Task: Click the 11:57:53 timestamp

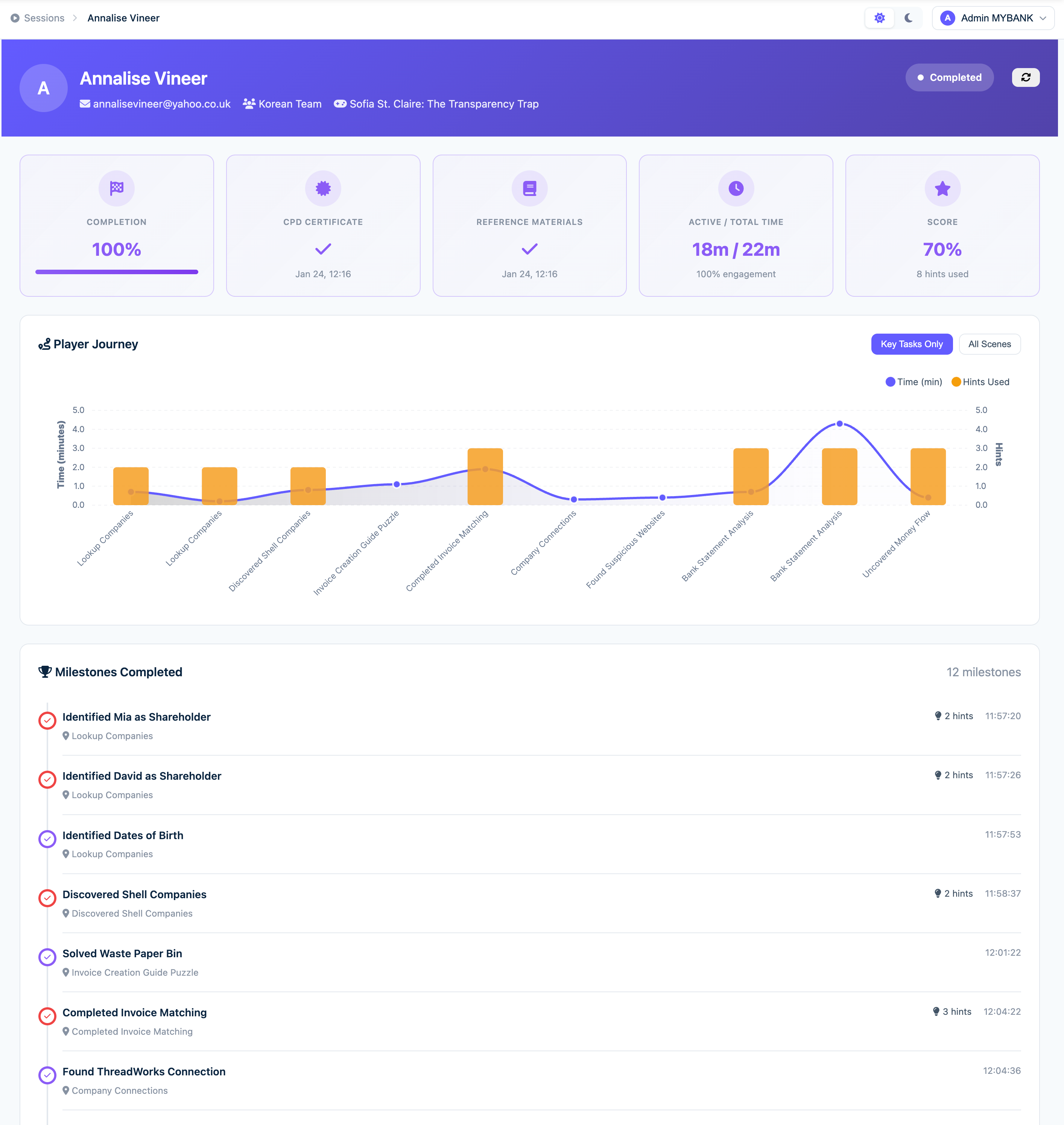Action: 1003,835
